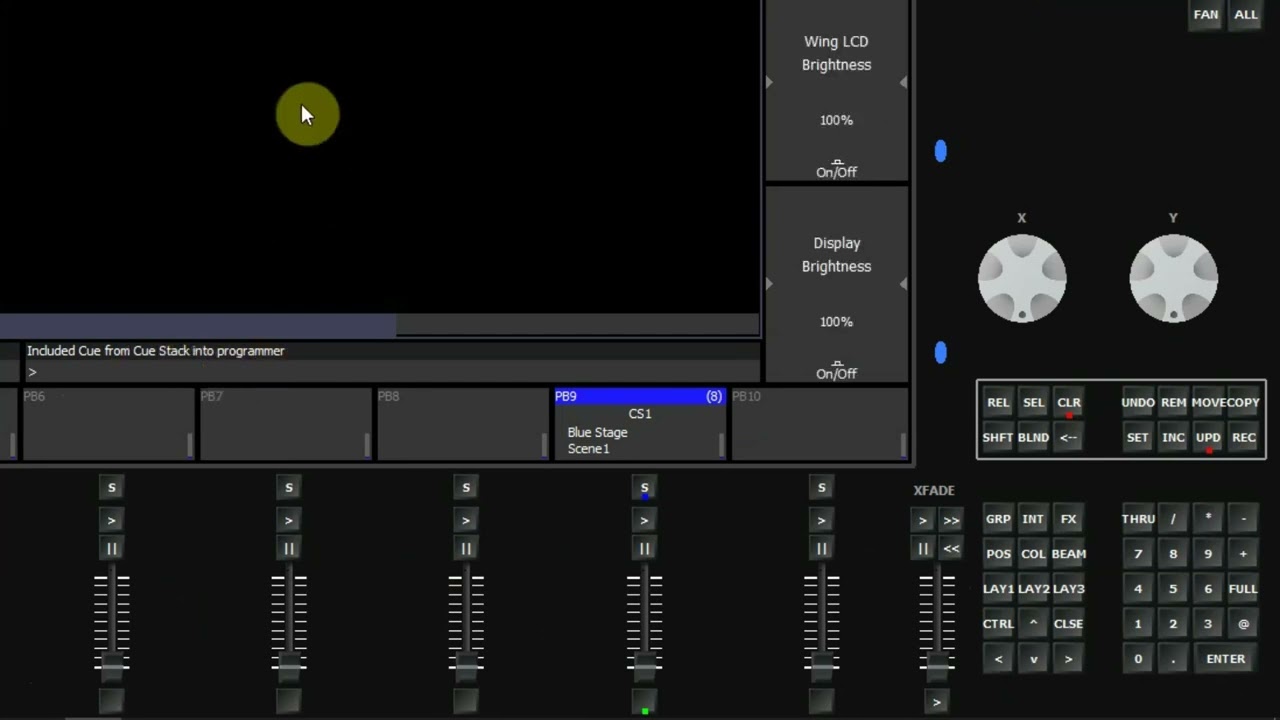Open the POS position window
The image size is (1280, 720).
click(x=998, y=554)
